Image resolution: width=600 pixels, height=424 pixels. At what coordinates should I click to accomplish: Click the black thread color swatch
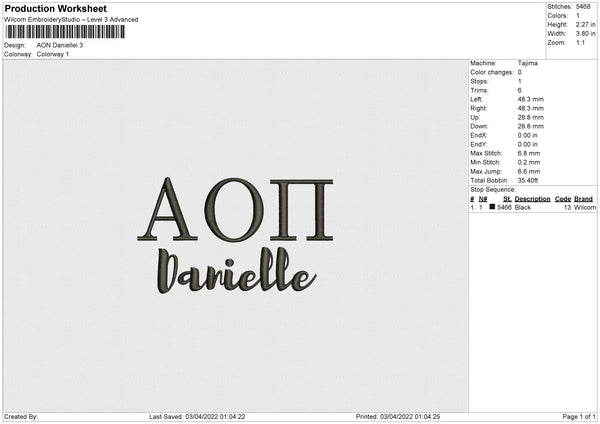click(492, 207)
